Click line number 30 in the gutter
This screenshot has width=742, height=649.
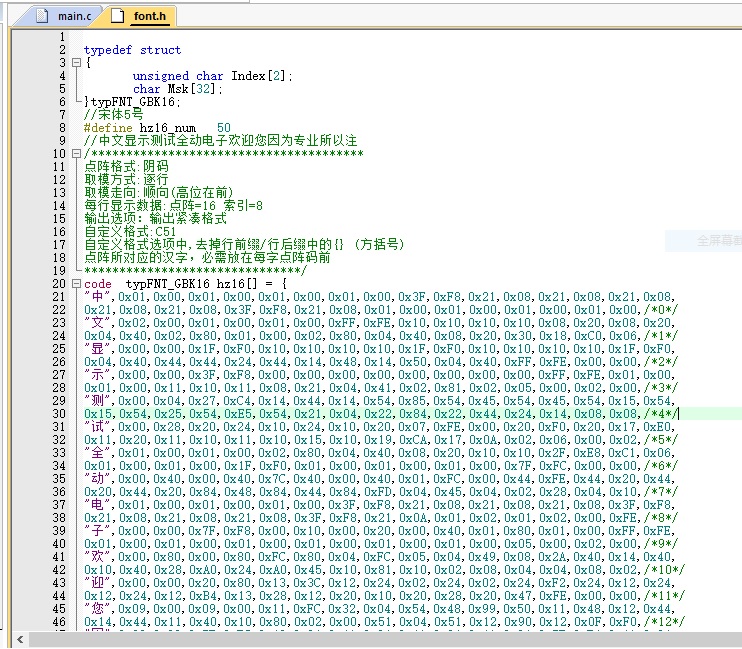58,414
